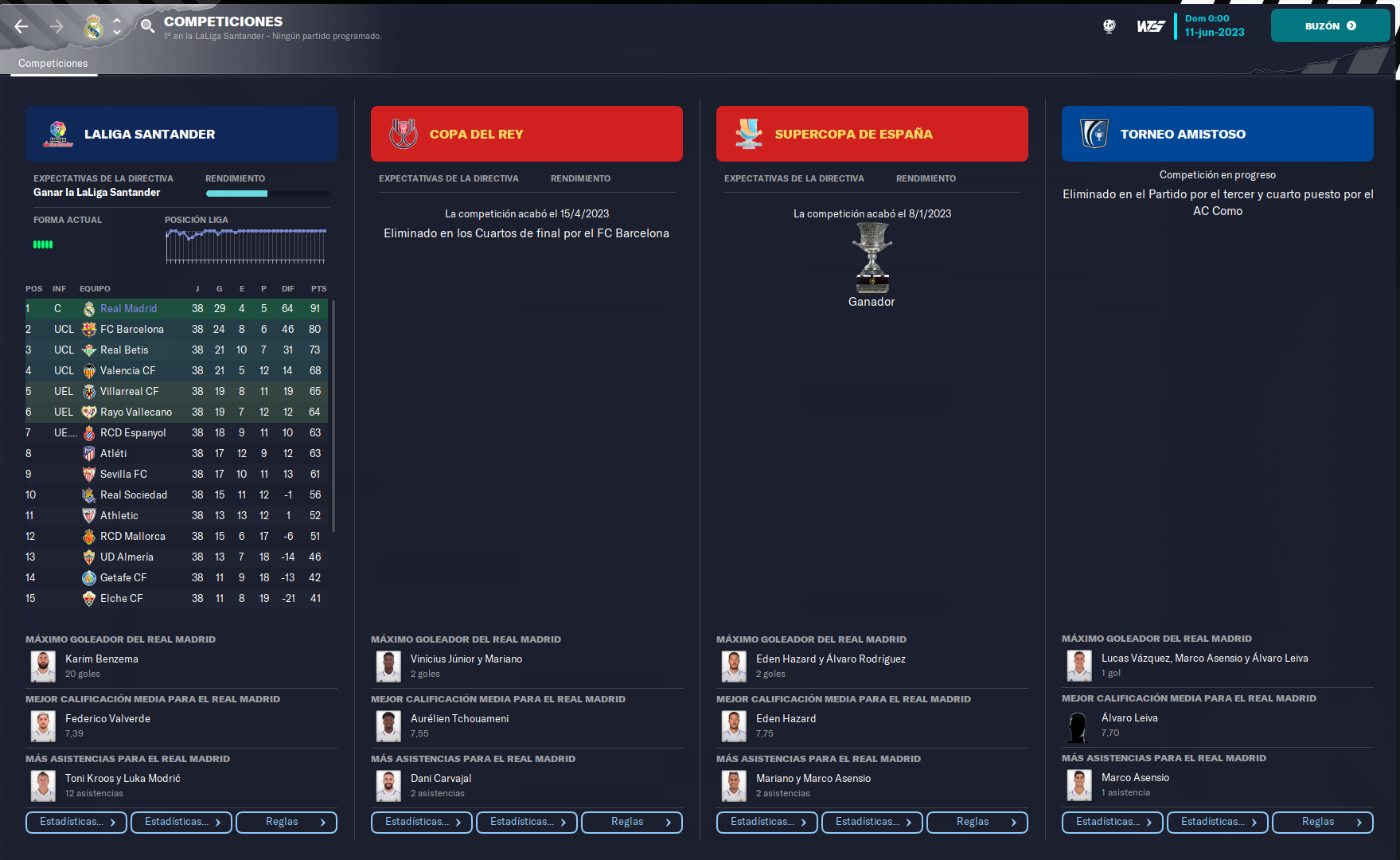Viewport: 1400px width, 860px height.
Task: Click Sevilla FC club badge
Action: pos(89,474)
